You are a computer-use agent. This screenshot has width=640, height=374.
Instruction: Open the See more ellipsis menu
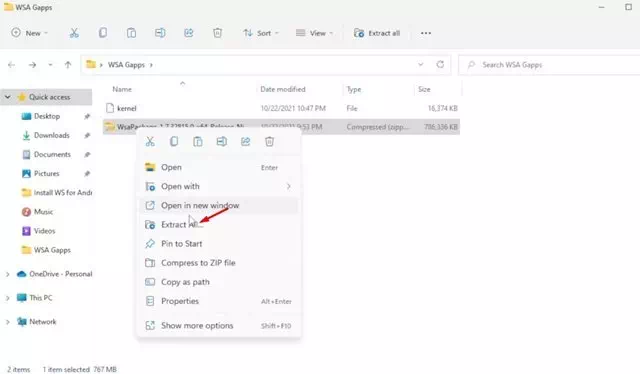point(426,33)
